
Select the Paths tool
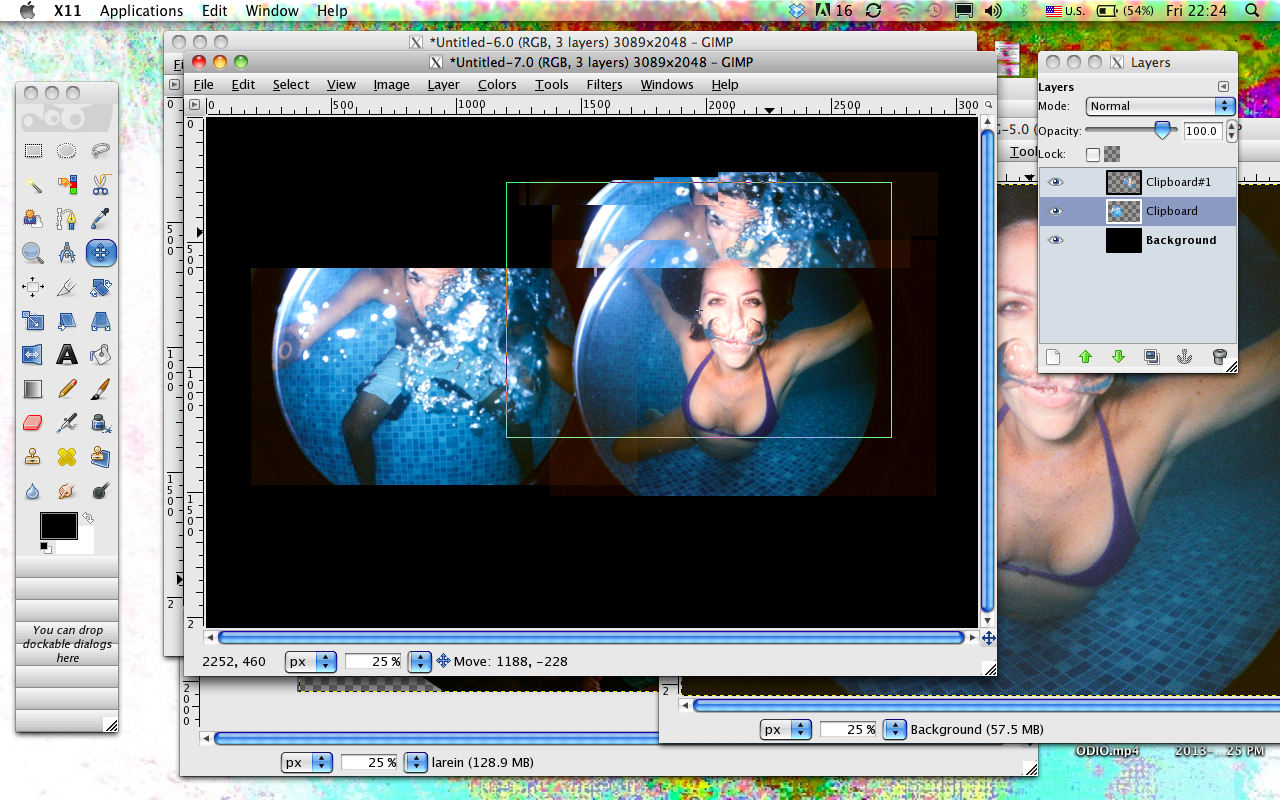[x=67, y=219]
